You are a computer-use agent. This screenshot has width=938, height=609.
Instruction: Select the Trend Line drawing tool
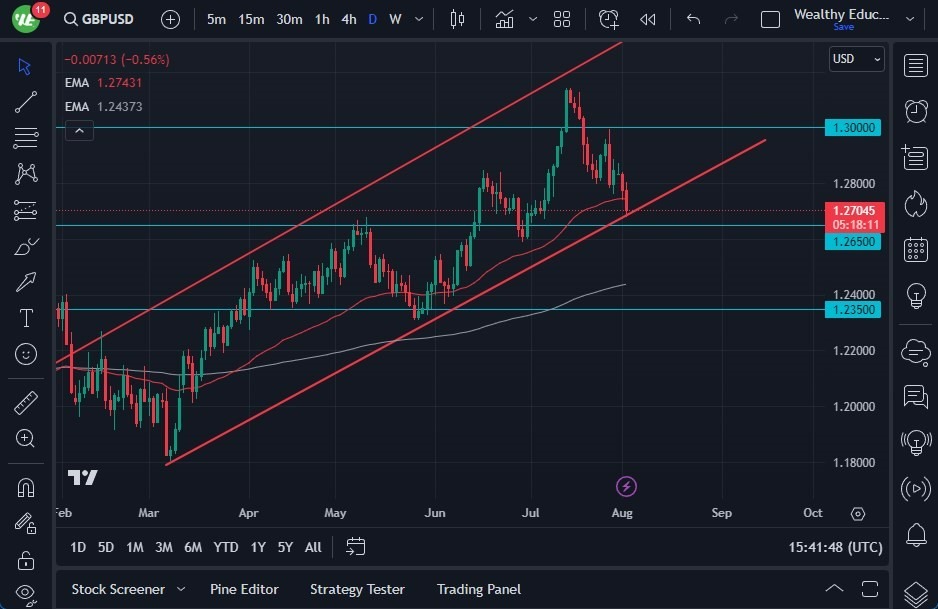tap(25, 101)
